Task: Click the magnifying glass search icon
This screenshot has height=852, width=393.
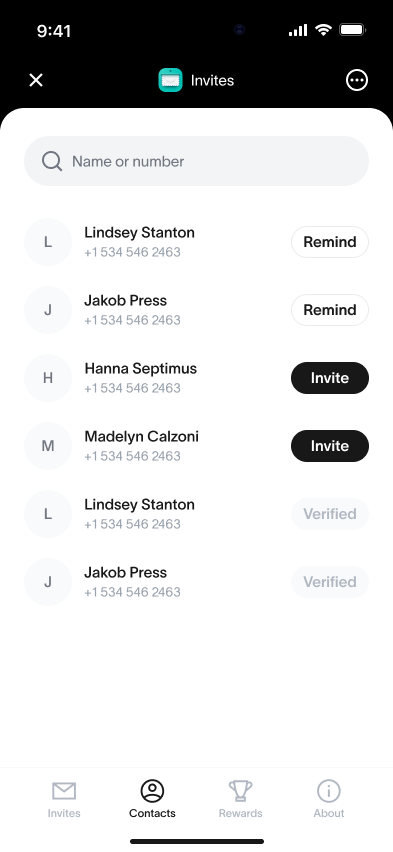Action: pos(52,161)
